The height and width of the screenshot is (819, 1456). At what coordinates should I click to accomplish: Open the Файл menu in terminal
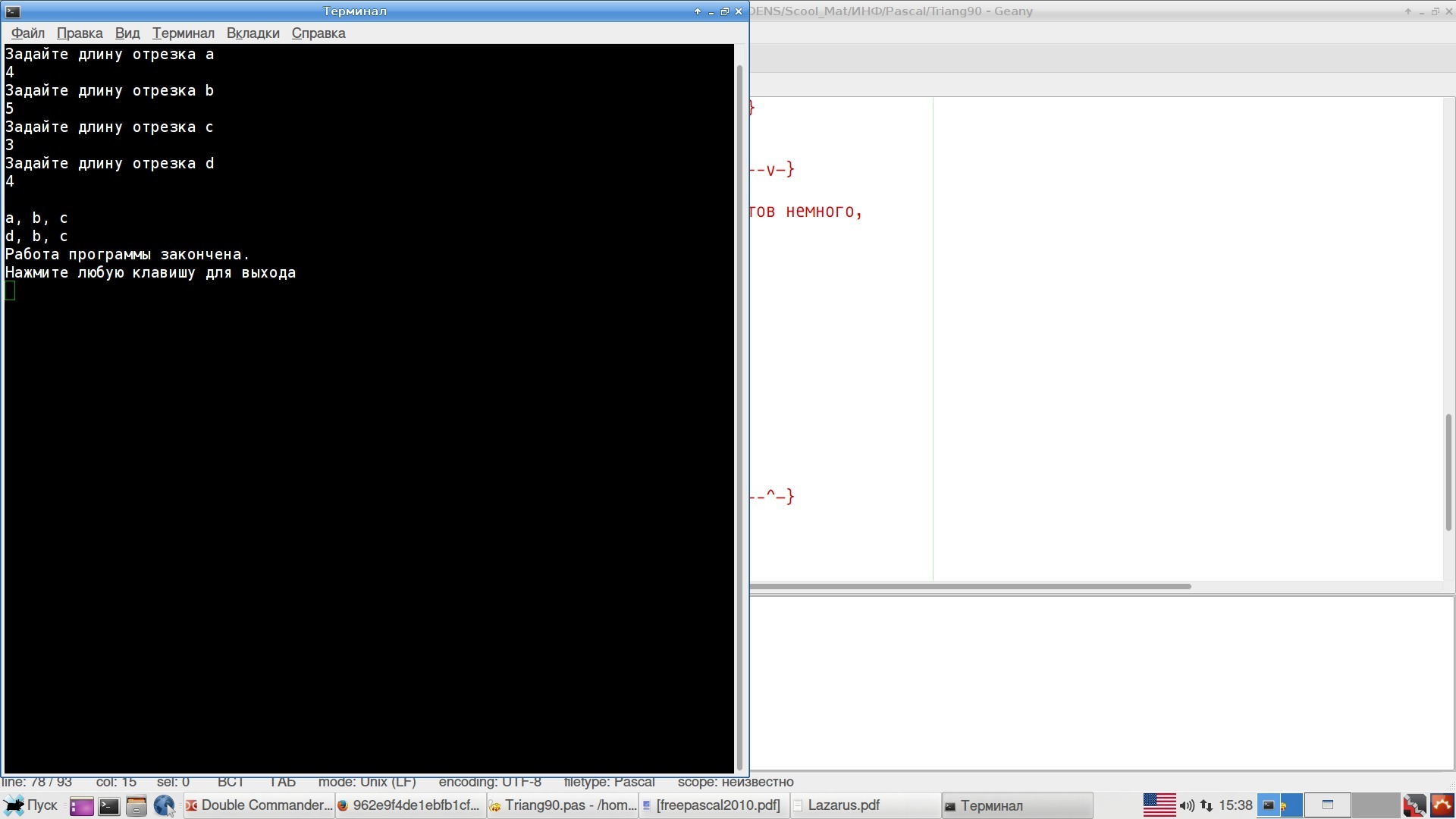[x=28, y=33]
